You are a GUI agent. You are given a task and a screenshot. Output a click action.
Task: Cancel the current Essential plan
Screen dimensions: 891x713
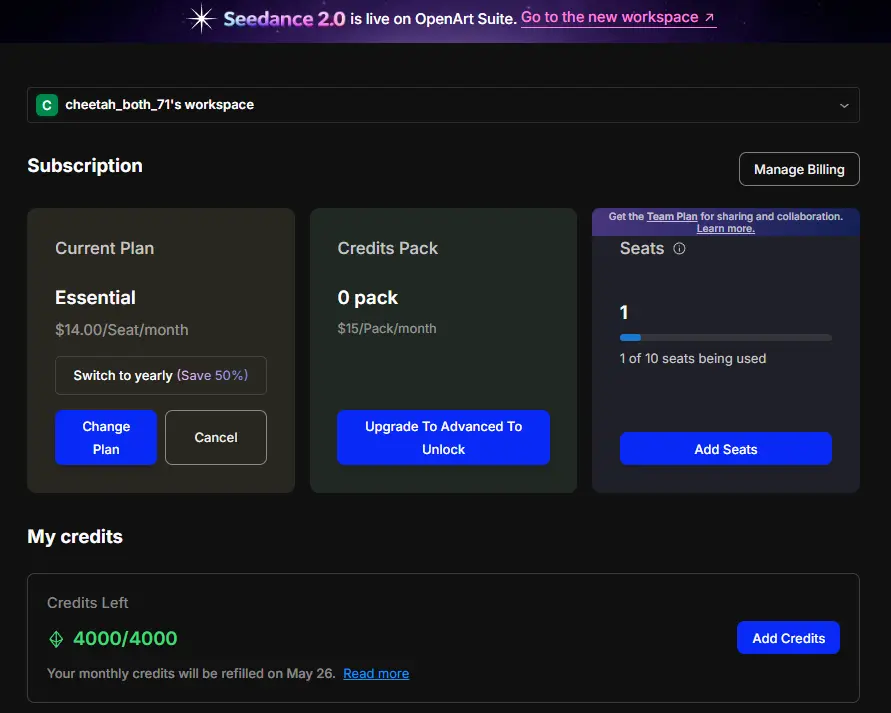(x=216, y=437)
